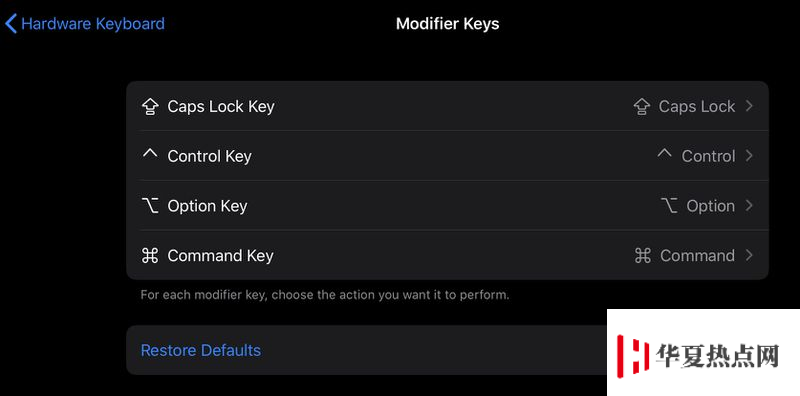Expand Control Key disclosure chevron
Image resolution: width=800 pixels, height=396 pixels.
[749, 156]
